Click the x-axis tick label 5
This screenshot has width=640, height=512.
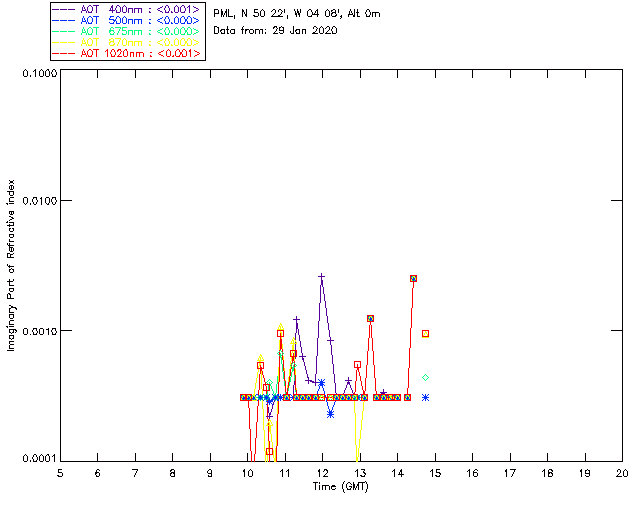coord(60,474)
